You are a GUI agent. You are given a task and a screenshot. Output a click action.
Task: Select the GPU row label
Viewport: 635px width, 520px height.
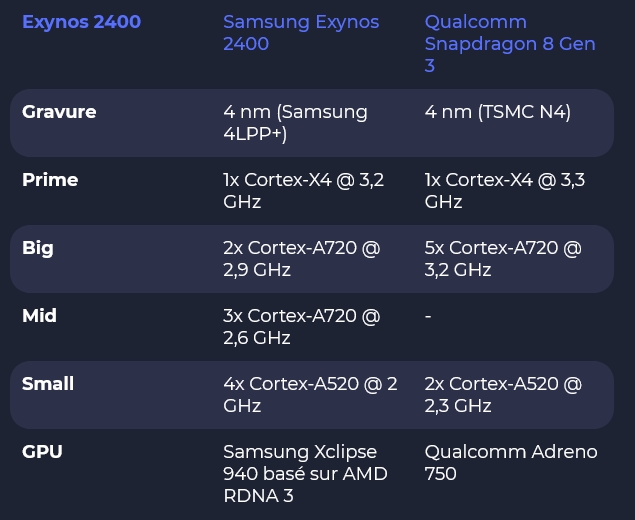coord(42,452)
